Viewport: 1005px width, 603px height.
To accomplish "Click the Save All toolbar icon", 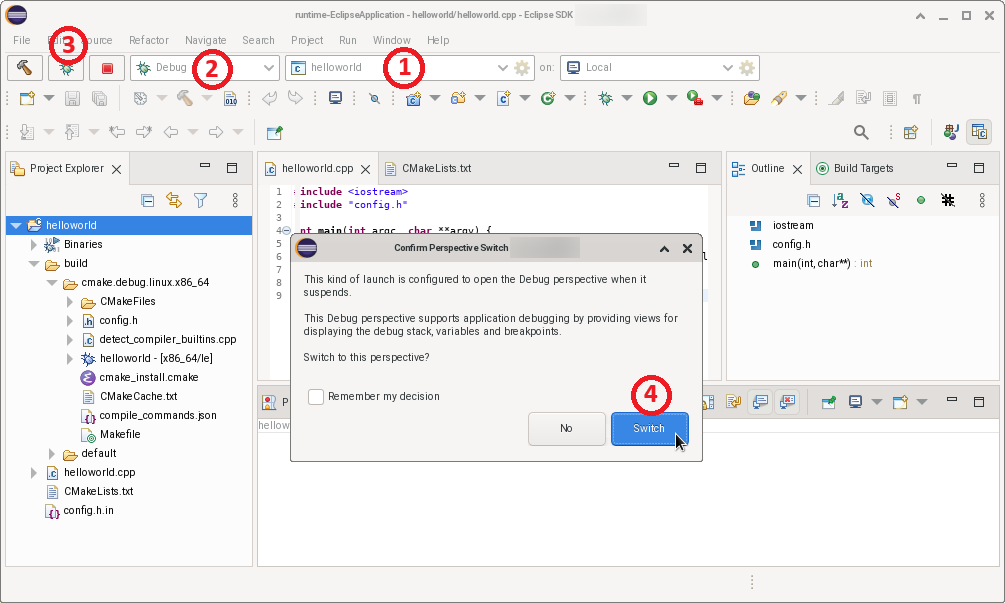I will point(99,98).
